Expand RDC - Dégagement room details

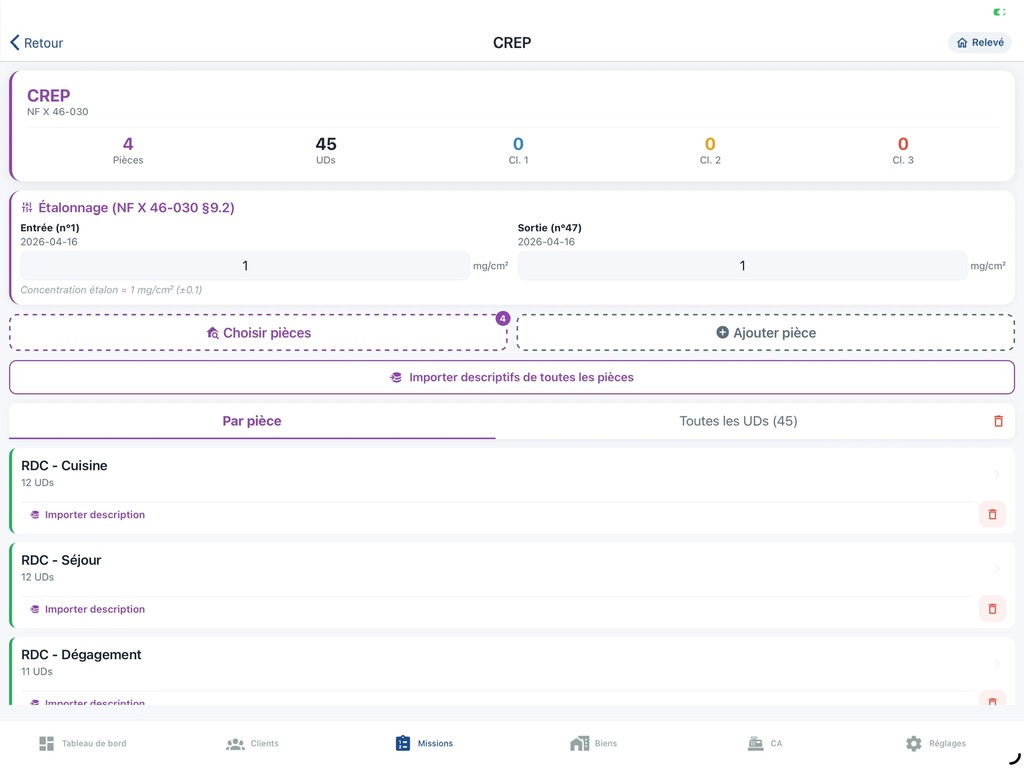point(500,662)
